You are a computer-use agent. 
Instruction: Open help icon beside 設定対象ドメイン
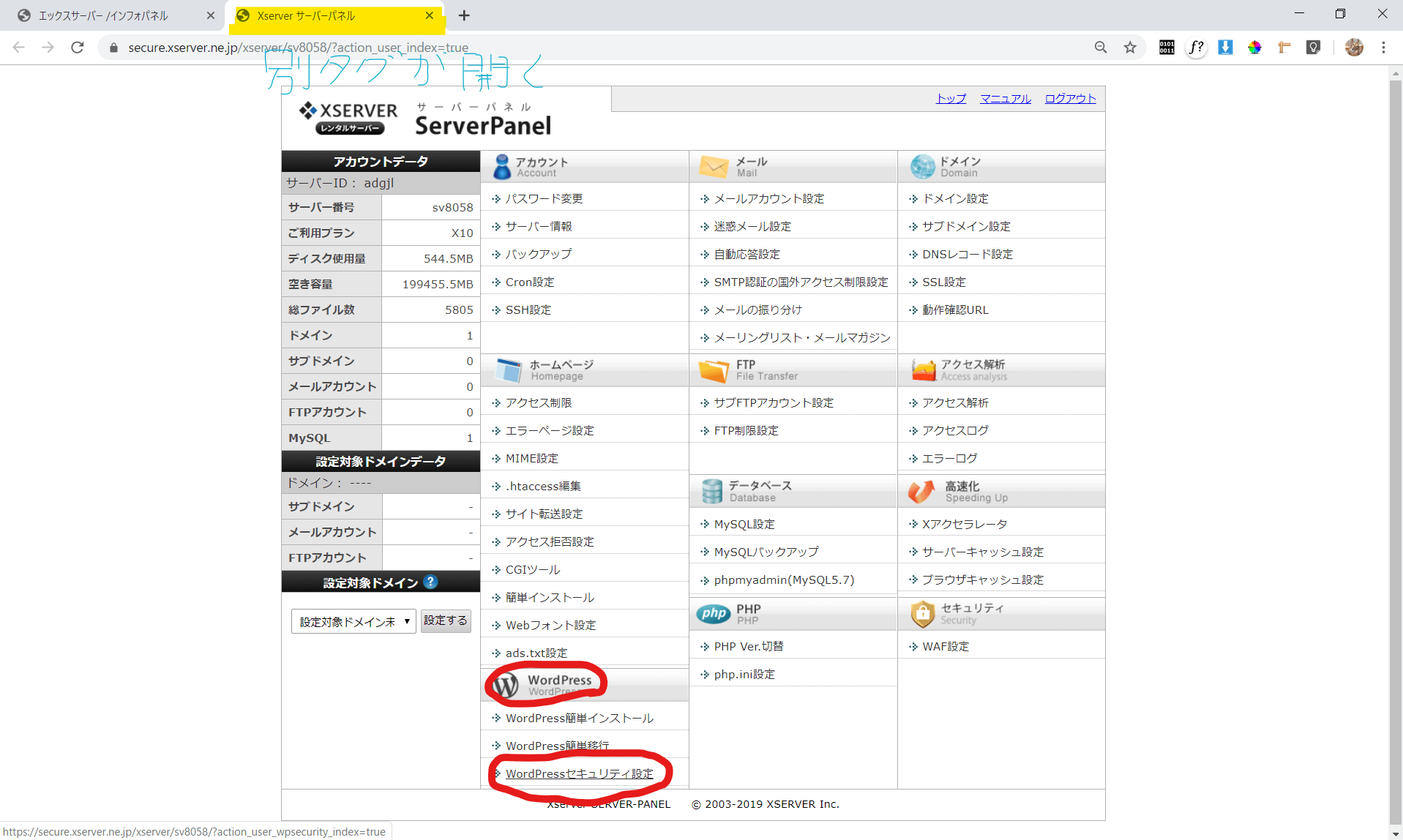430,582
